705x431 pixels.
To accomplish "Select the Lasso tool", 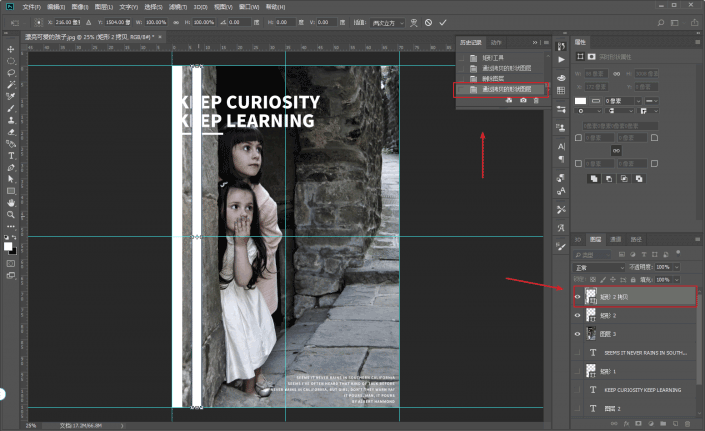I will [11, 72].
